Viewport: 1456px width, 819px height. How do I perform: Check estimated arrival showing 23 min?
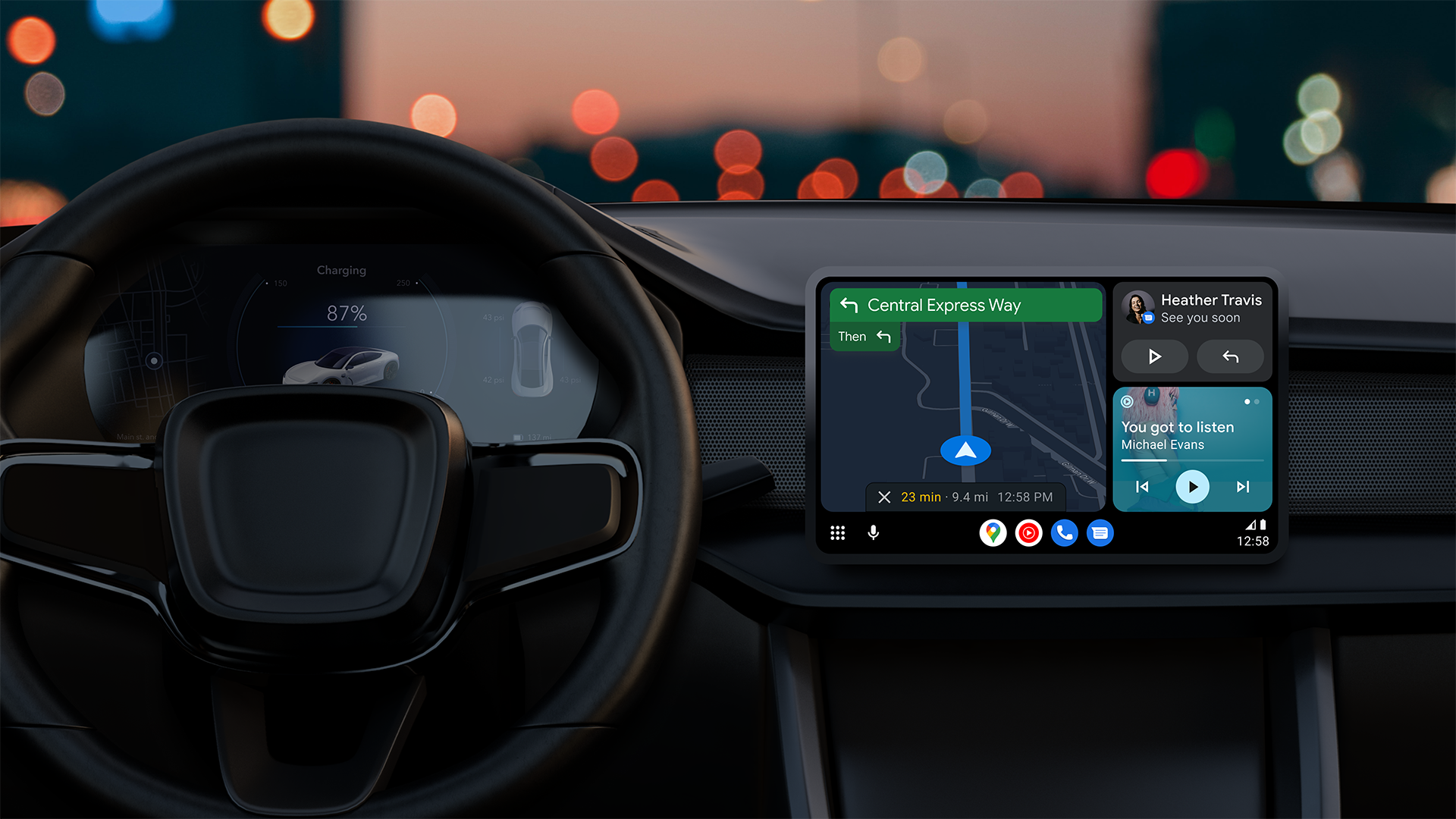pyautogui.click(x=907, y=497)
